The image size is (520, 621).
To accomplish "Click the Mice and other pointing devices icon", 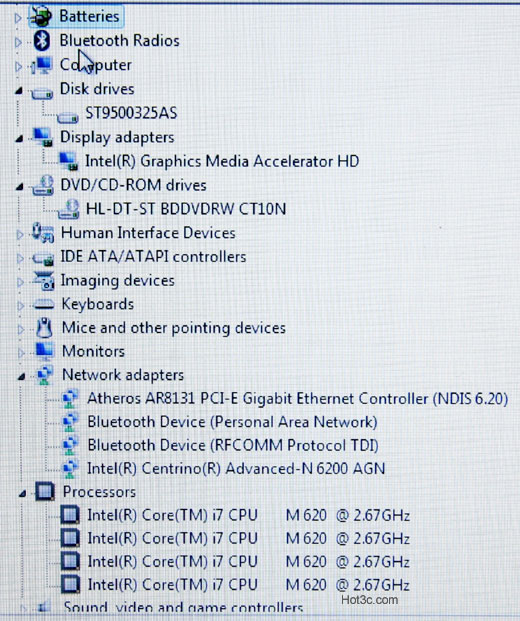I will pyautogui.click(x=44, y=328).
